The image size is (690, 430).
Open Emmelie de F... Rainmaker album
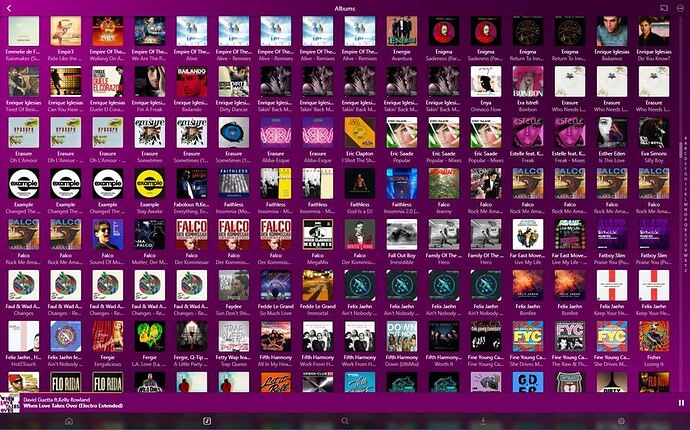tap(23, 31)
